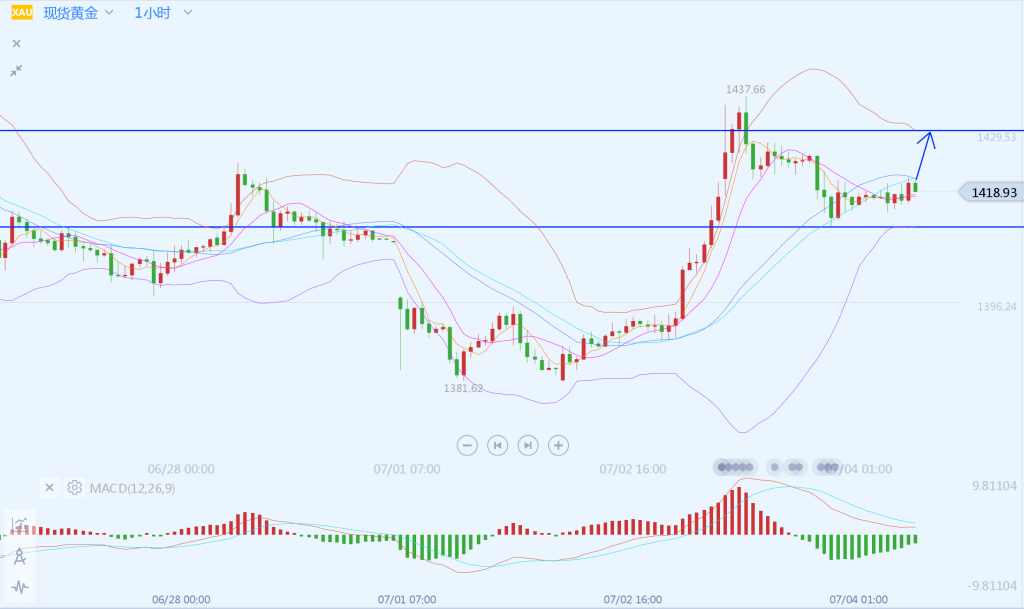
Task: Zoom in the chart with plus button
Action: [x=559, y=445]
